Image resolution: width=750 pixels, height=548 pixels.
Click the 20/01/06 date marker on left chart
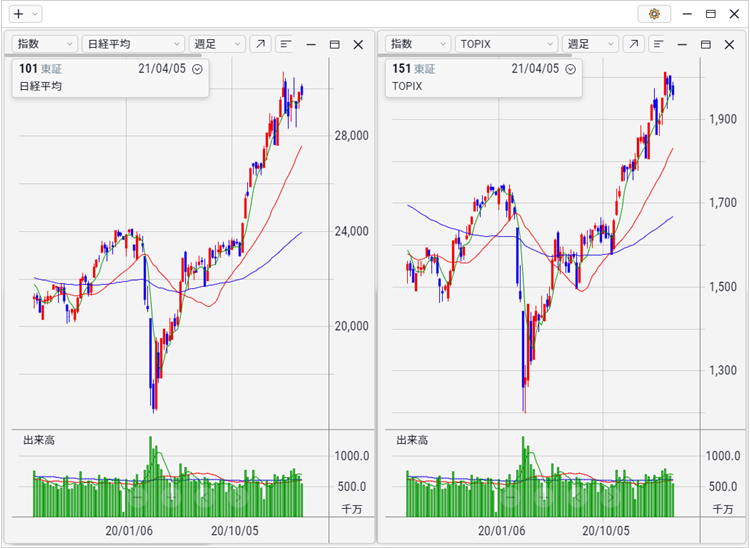(128, 531)
